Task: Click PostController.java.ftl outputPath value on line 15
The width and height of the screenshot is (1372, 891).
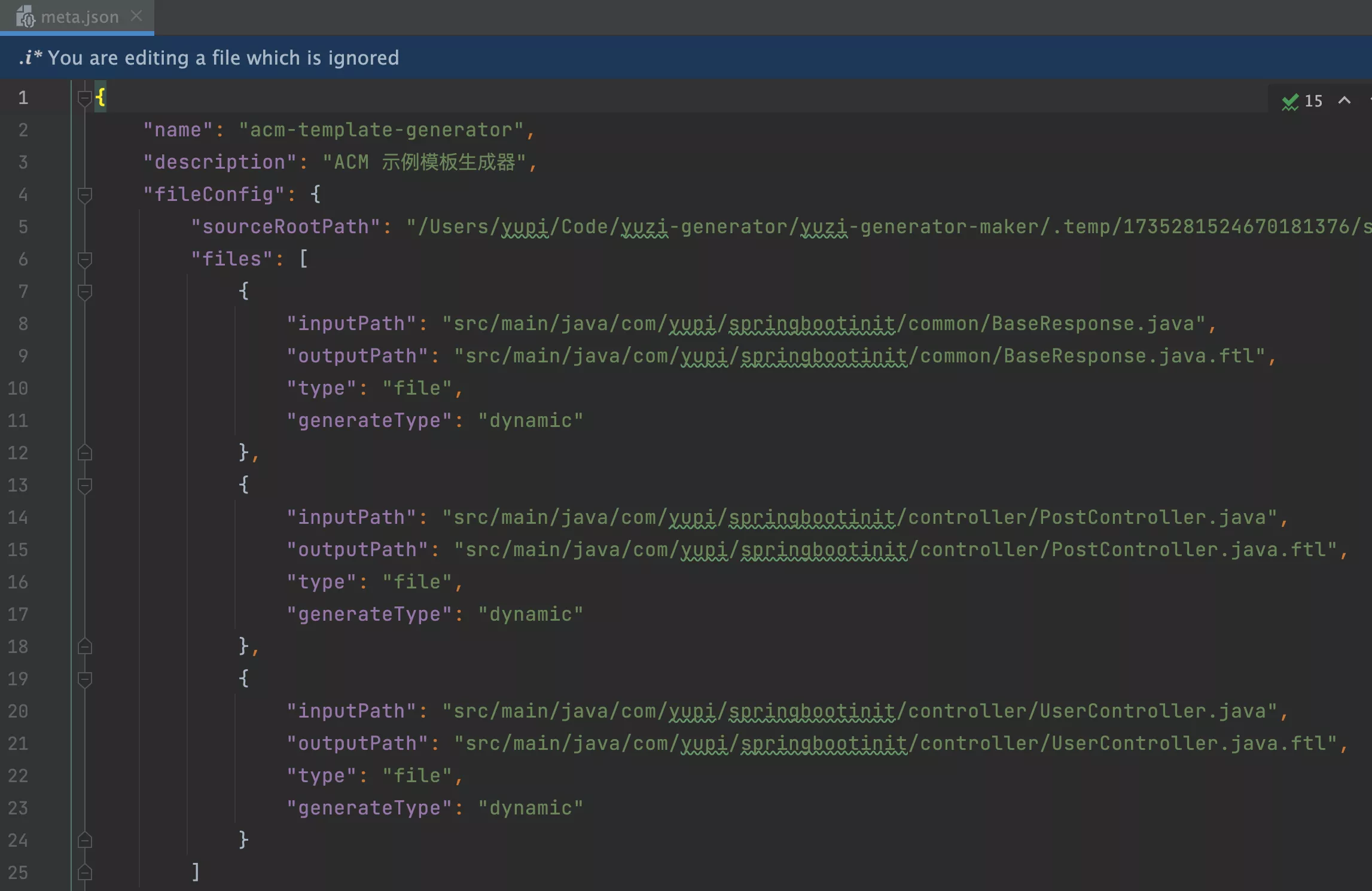Action: [x=895, y=550]
